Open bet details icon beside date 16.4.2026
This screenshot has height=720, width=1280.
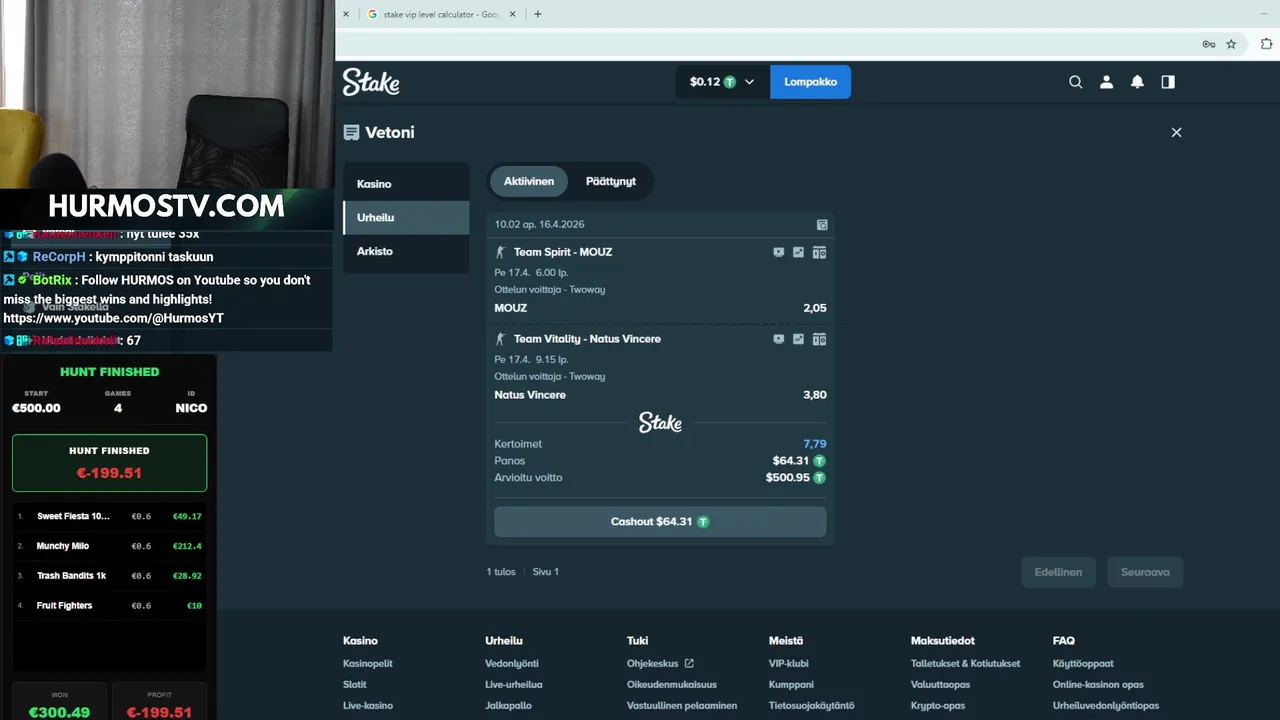(822, 225)
